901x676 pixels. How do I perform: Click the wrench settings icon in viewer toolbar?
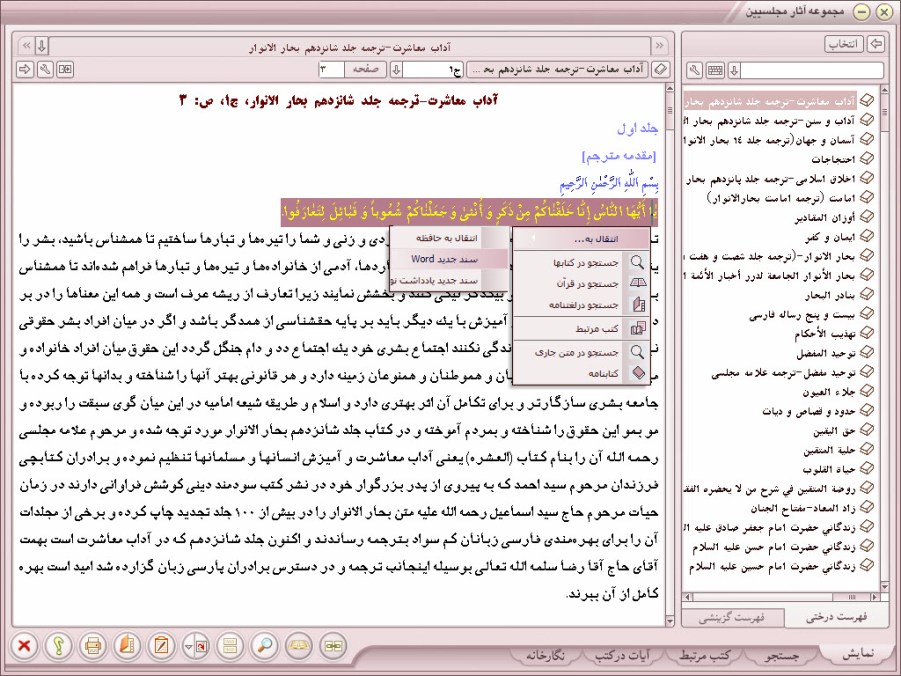(x=45, y=69)
